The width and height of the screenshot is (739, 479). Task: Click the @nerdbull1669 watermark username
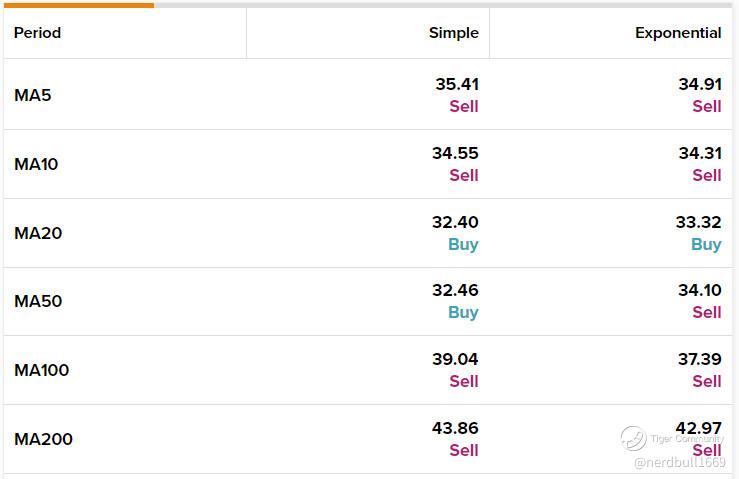pos(680,462)
